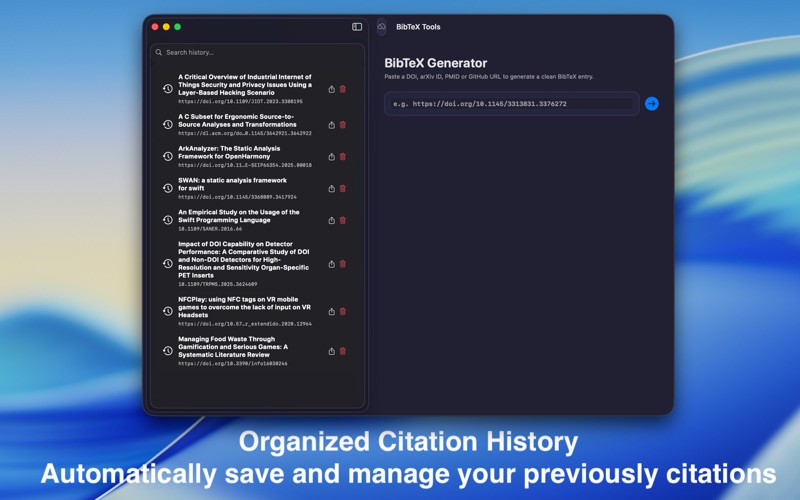Click history icon of ArkAnalyzer entry
Screen dimensions: 800x500
coord(167,157)
